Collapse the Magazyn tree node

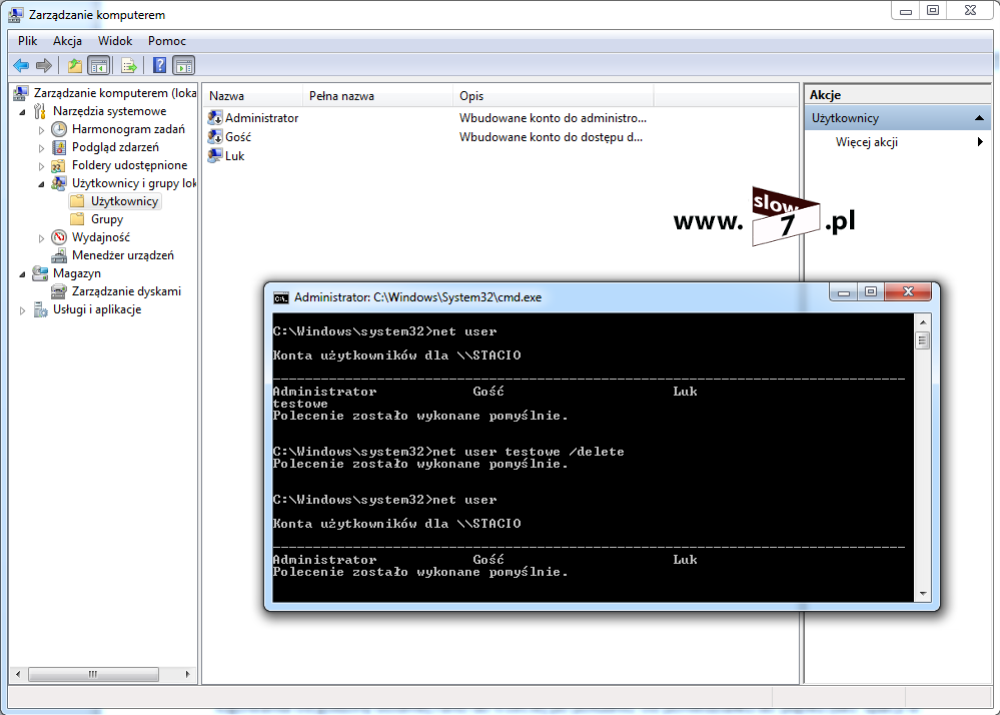pos(23,274)
